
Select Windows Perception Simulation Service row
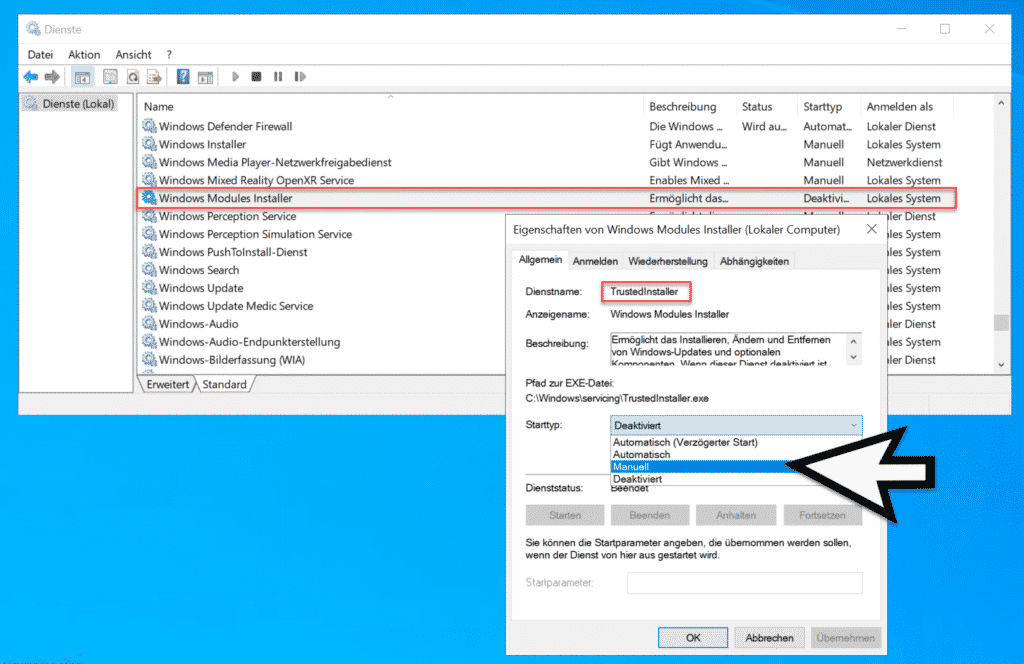pyautogui.click(x=323, y=234)
